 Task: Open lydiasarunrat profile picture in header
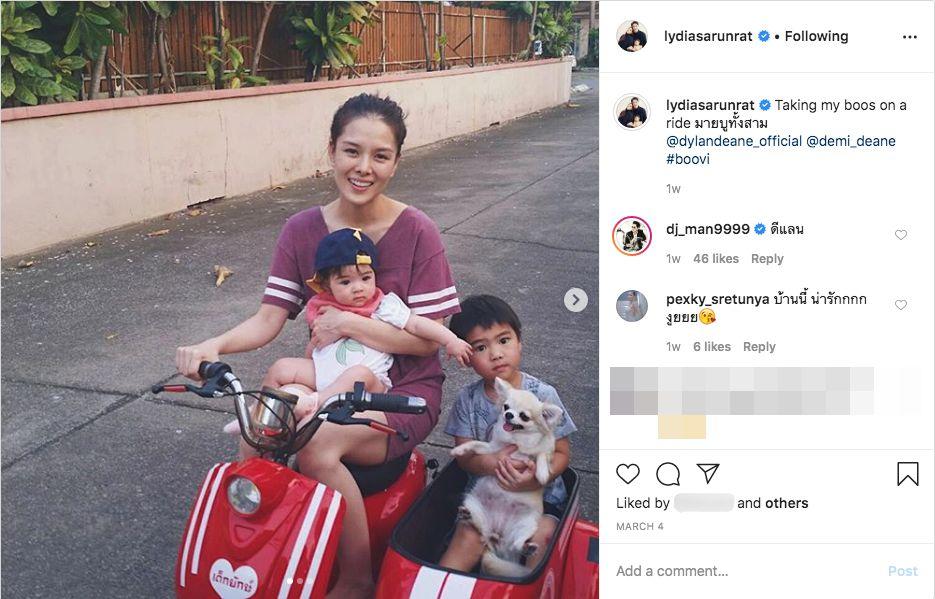coord(632,36)
